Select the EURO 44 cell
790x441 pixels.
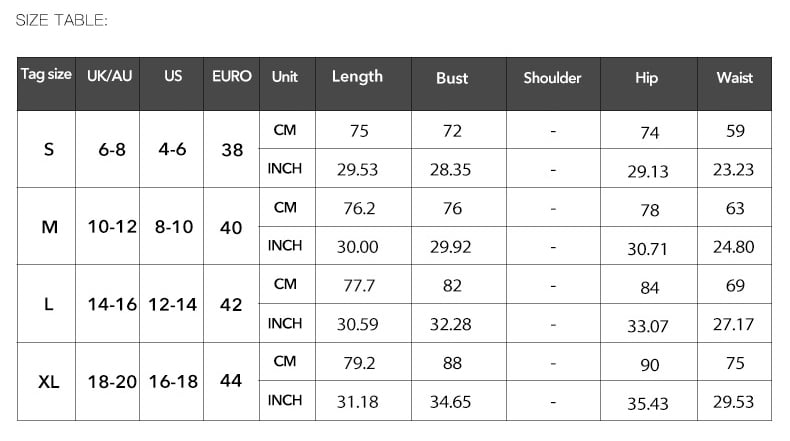pos(231,382)
